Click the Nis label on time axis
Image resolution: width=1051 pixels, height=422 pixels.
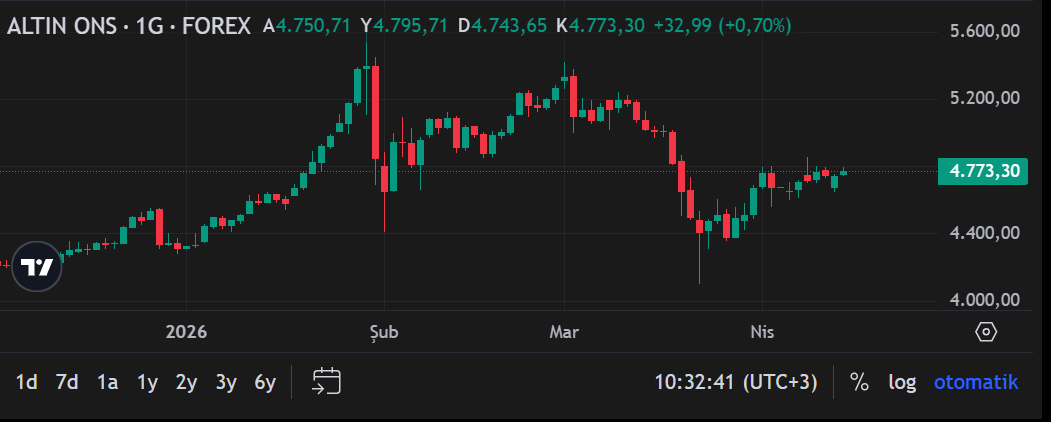click(762, 332)
